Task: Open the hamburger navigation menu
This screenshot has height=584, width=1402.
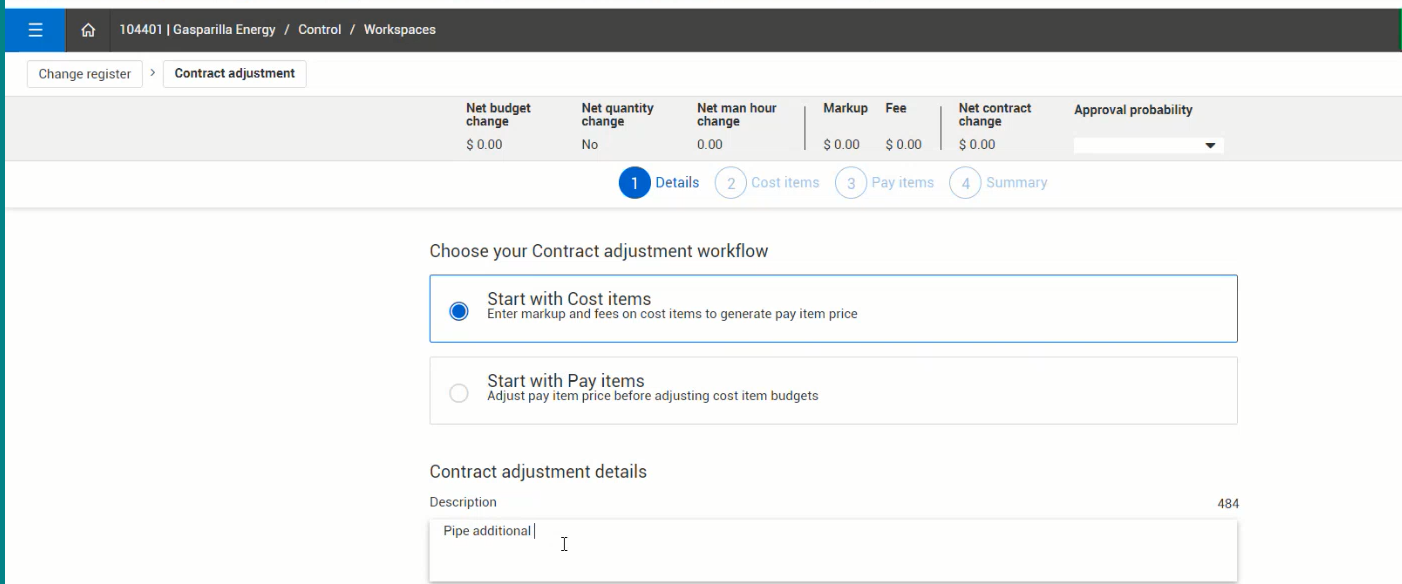Action: pos(35,30)
